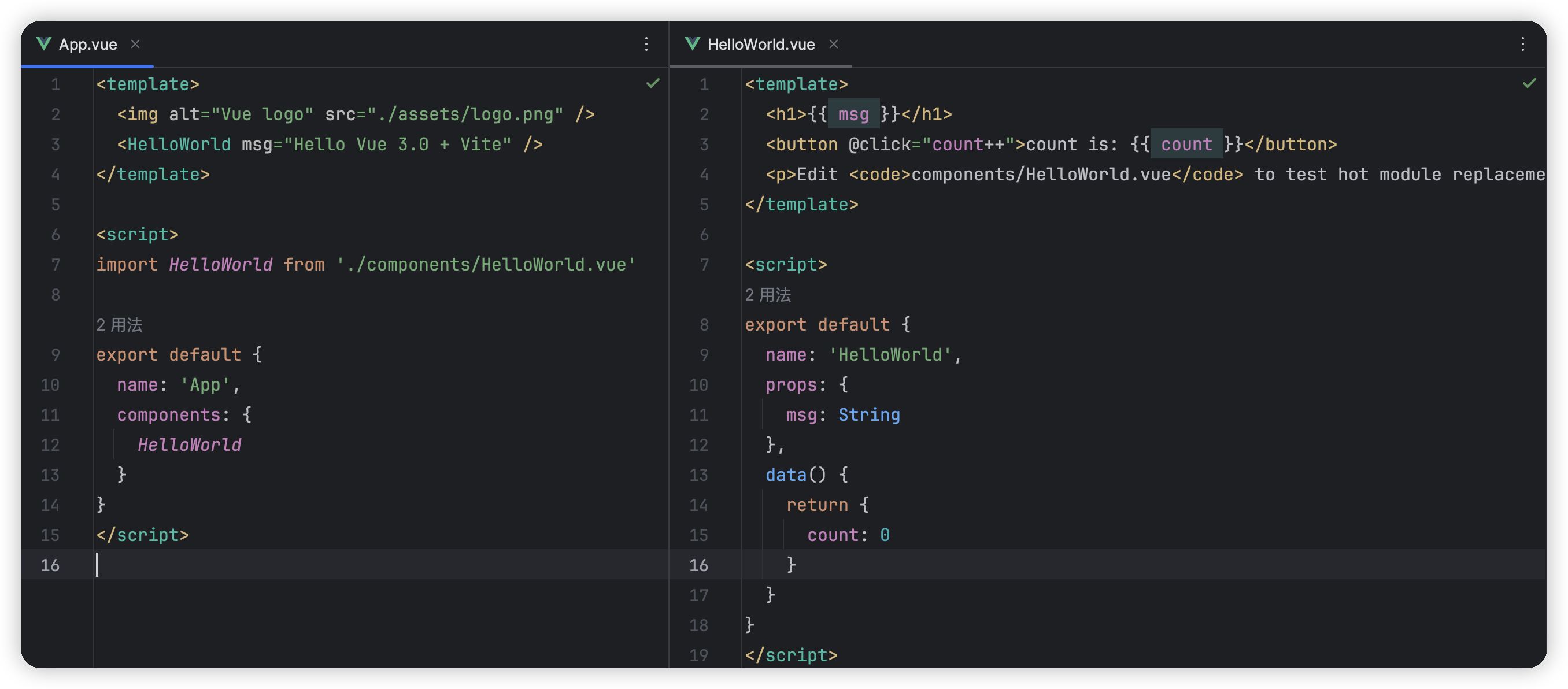Click green inspection checkmark in App.vue editor
This screenshot has height=689, width=1568.
coord(653,83)
